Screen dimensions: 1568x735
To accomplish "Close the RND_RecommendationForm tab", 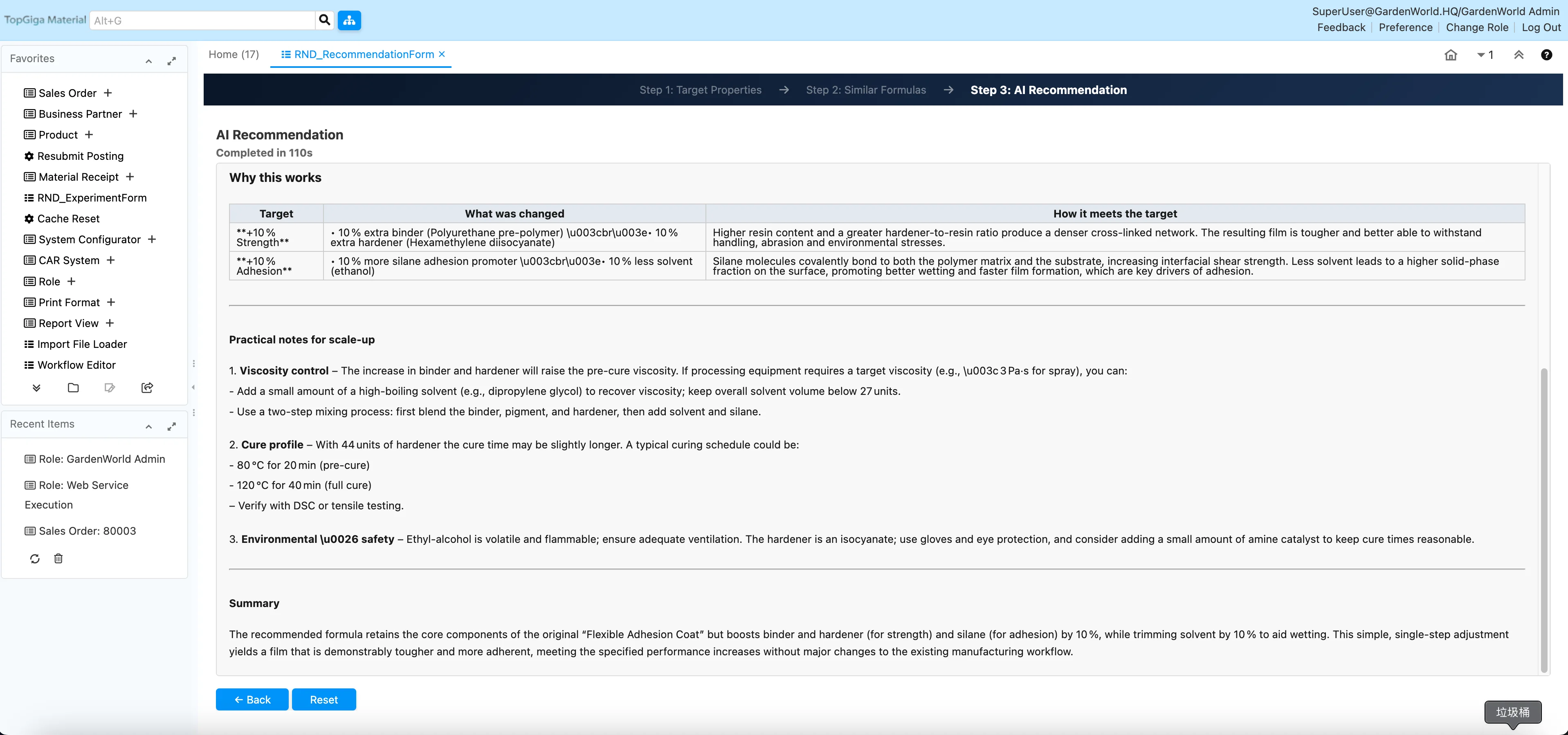I will [x=442, y=54].
